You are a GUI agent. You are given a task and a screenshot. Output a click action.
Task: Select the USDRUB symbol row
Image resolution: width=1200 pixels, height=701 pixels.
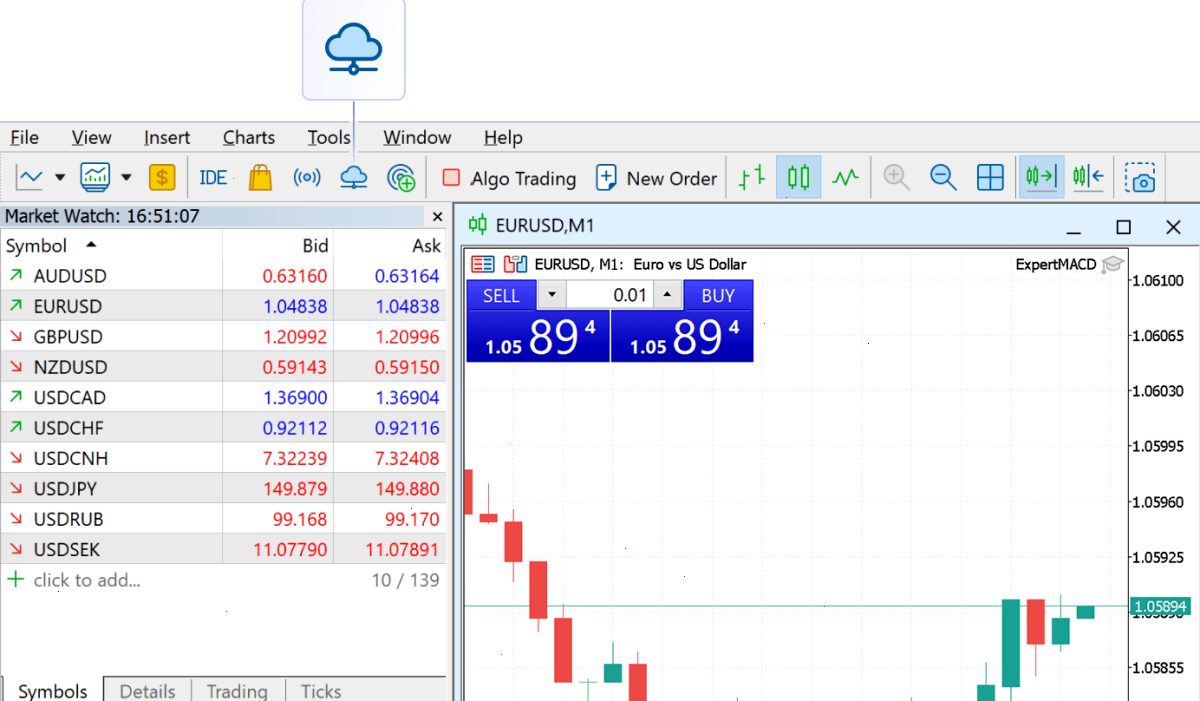[223, 519]
